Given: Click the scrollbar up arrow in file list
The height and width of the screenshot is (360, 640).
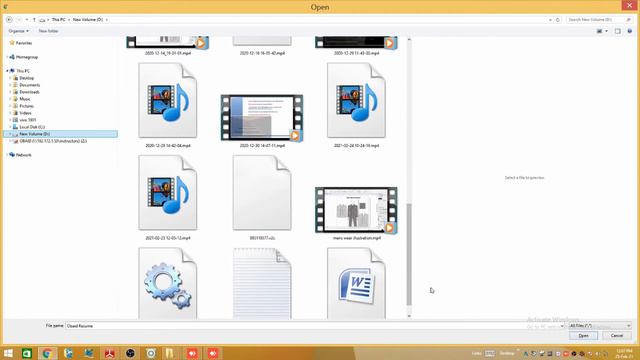Looking at the screenshot, I should tap(409, 39).
